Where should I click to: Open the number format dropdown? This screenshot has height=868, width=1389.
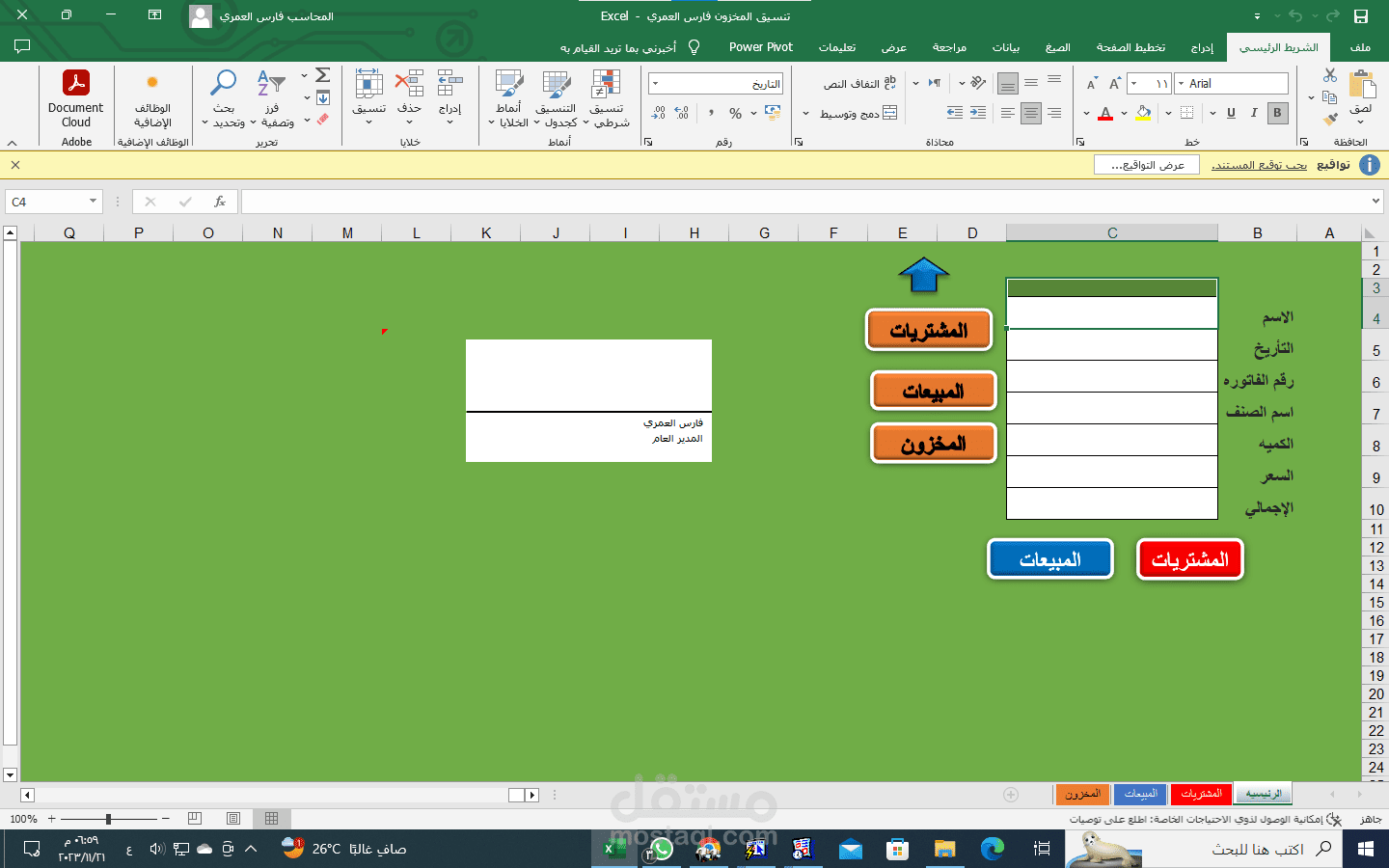655,84
